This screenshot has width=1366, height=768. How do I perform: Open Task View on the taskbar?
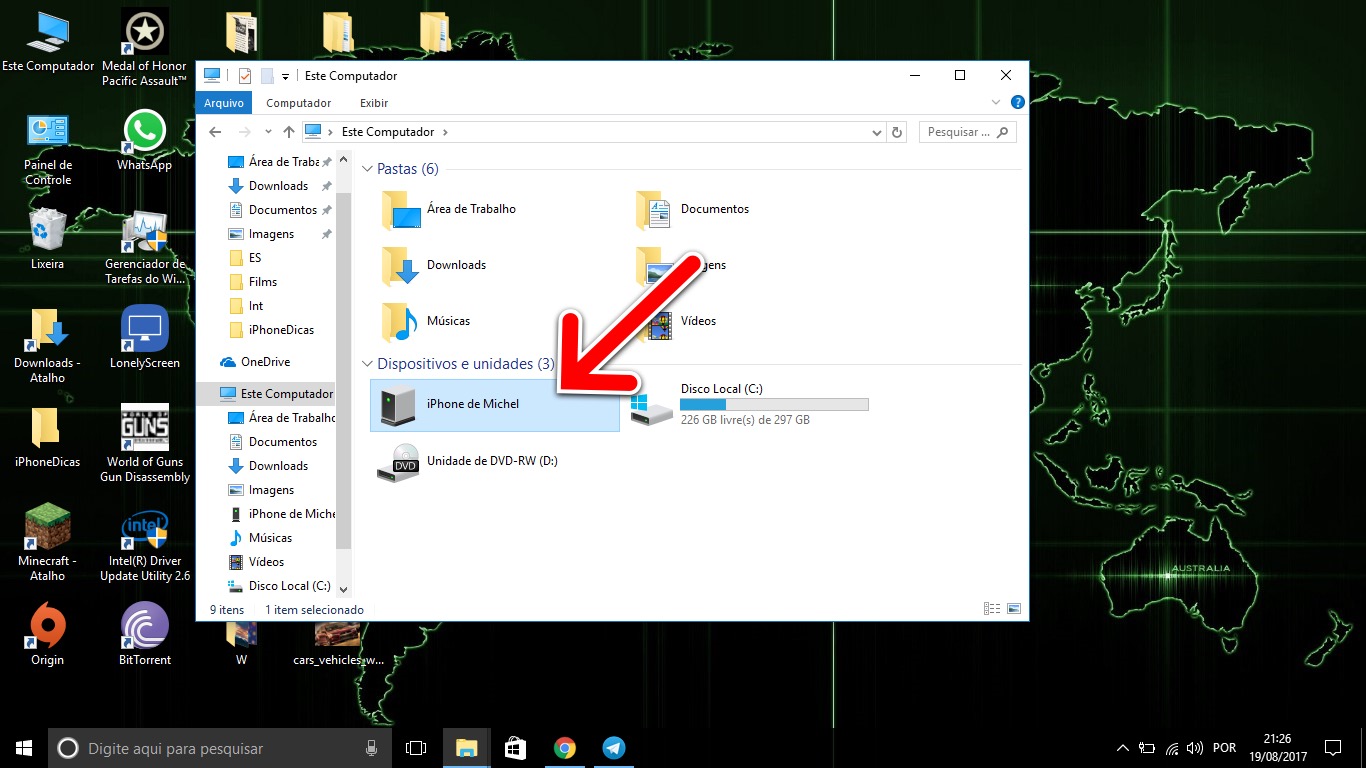tap(416, 748)
